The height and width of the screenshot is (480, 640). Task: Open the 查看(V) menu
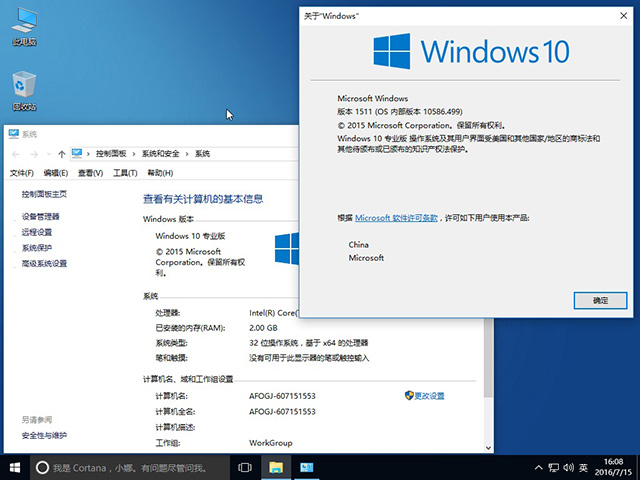(90, 173)
